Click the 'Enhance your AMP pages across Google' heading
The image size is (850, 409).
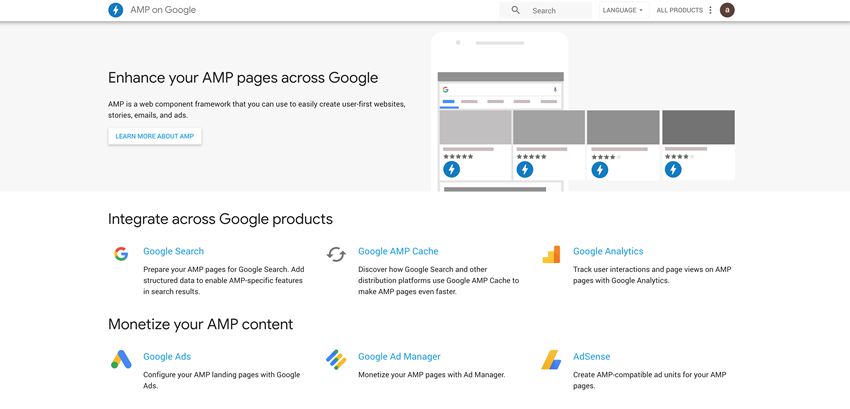tap(243, 78)
